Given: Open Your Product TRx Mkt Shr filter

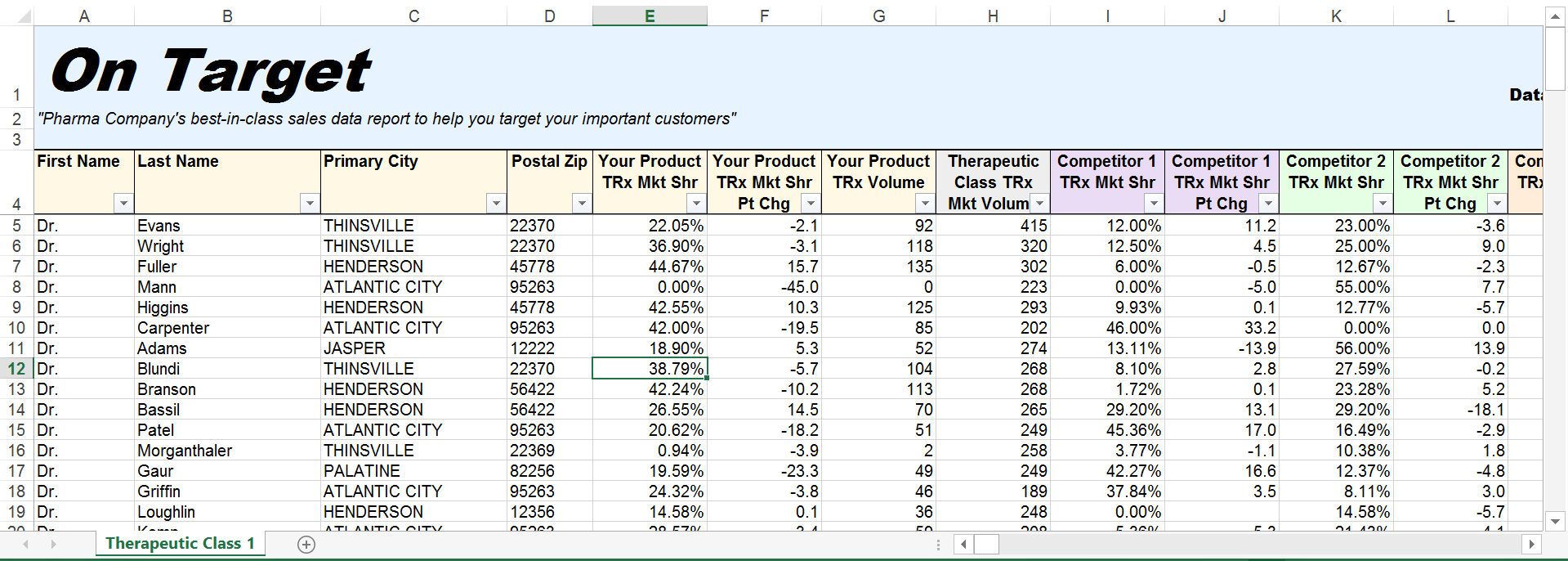Looking at the screenshot, I should tap(695, 203).
